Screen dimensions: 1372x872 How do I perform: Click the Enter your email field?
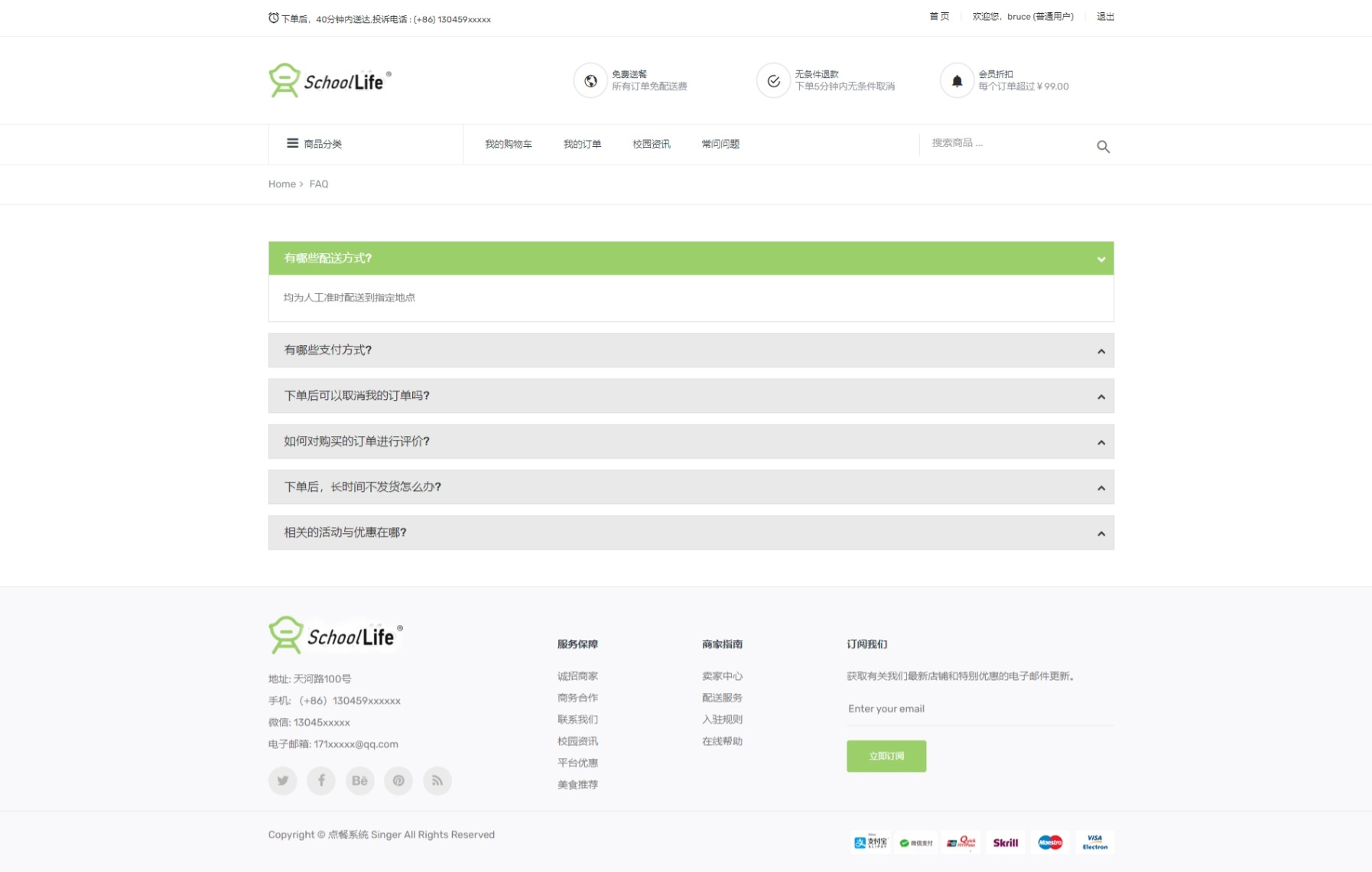(980, 709)
